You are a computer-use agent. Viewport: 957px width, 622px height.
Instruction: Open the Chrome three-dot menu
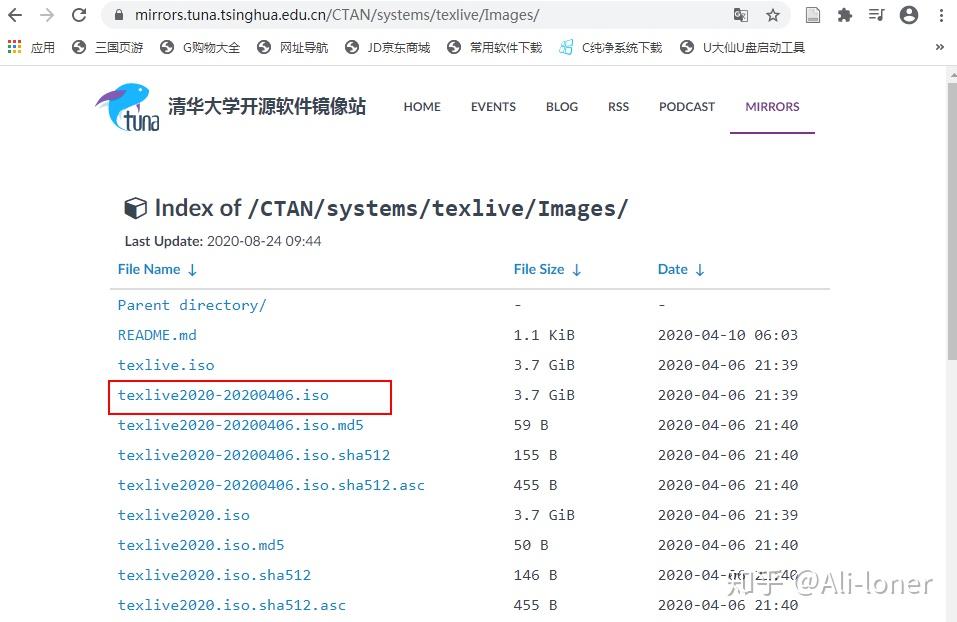(x=941, y=16)
